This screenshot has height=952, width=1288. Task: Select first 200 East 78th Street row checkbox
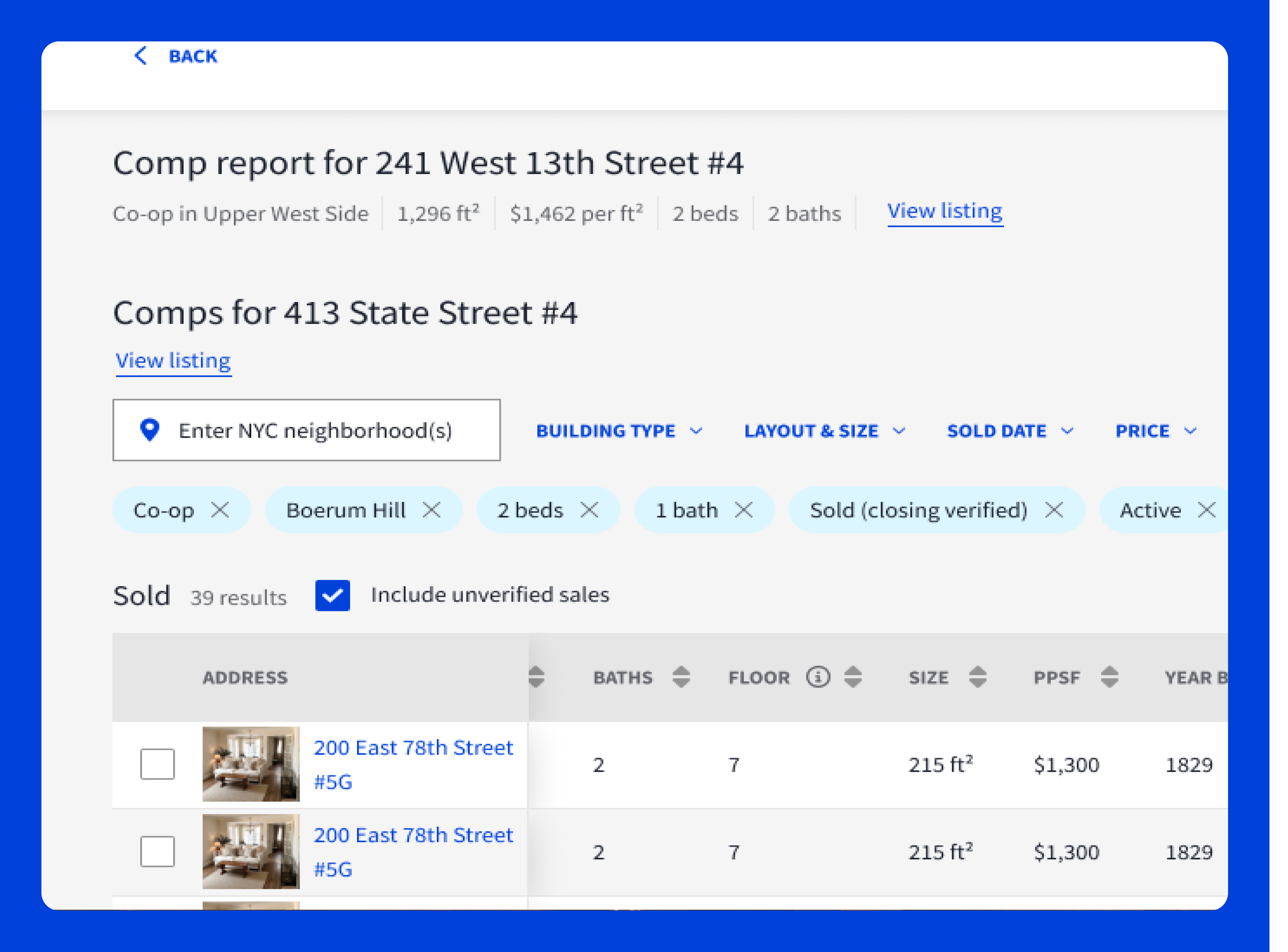(x=157, y=764)
